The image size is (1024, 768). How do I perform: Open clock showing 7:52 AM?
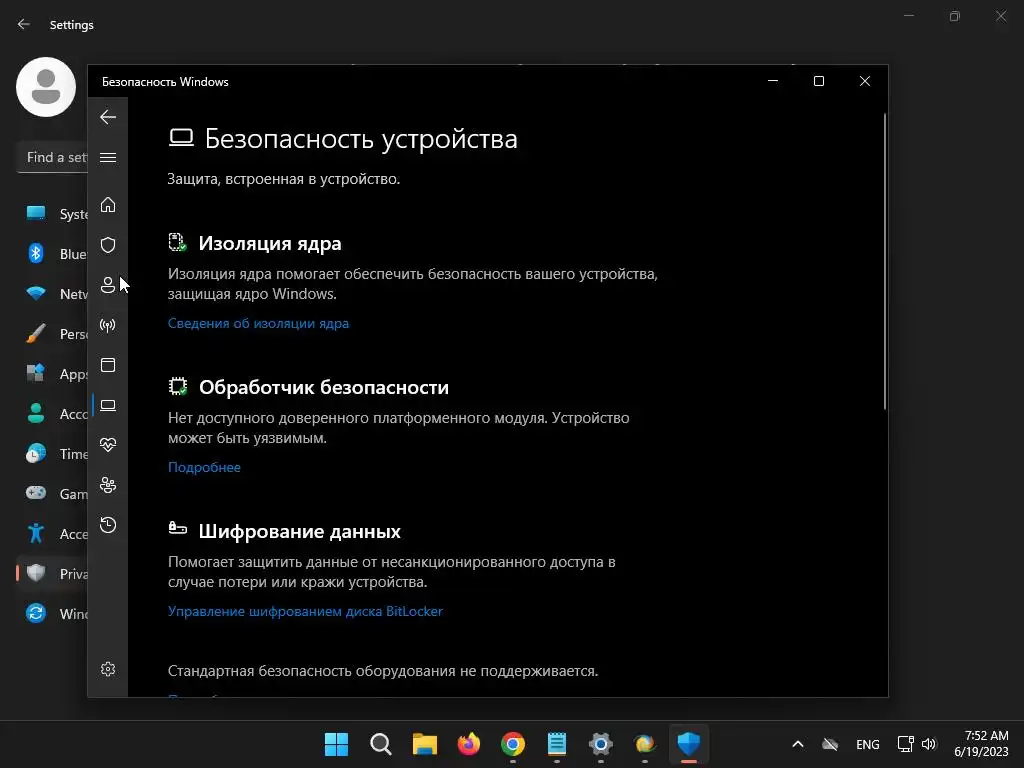(982, 744)
